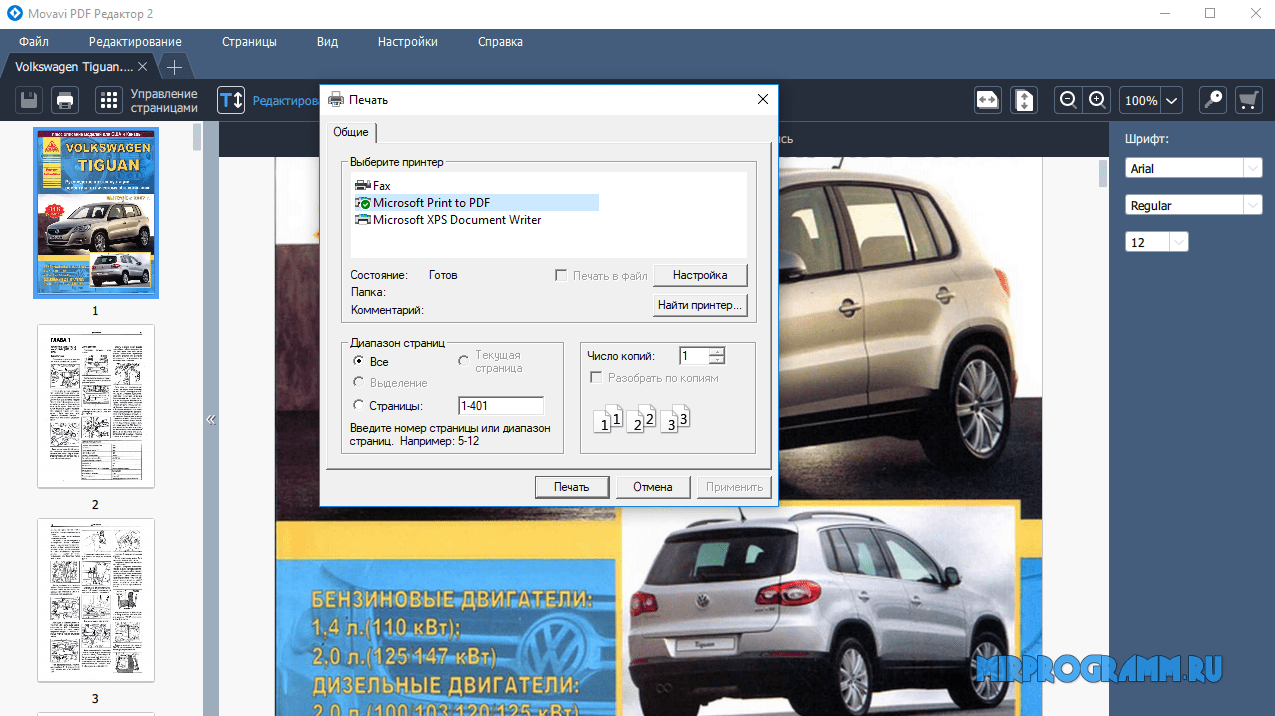
Task: Select the "Выделение" radio button
Action: 359,383
